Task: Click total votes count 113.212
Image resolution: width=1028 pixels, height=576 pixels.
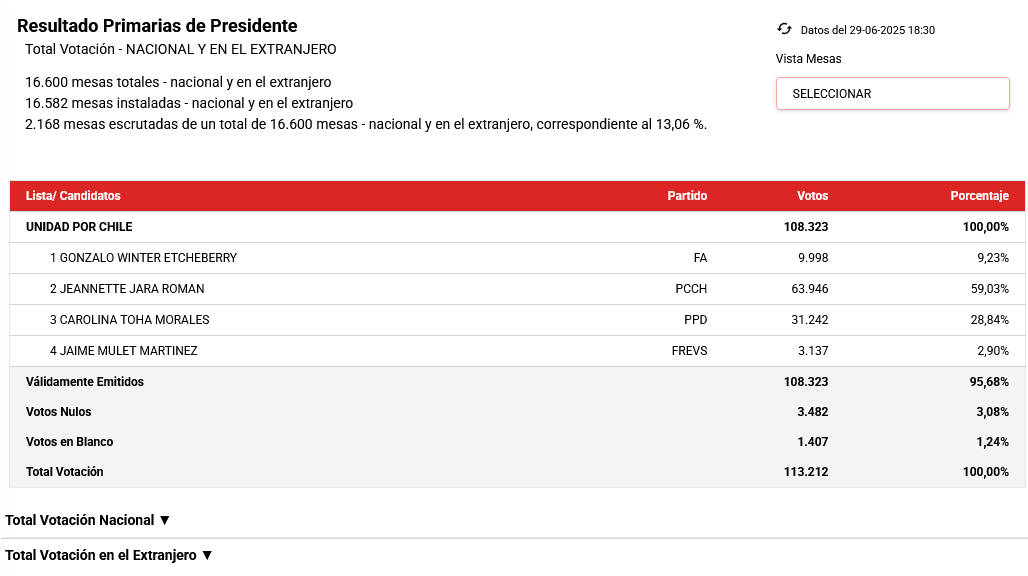Action: click(x=806, y=472)
